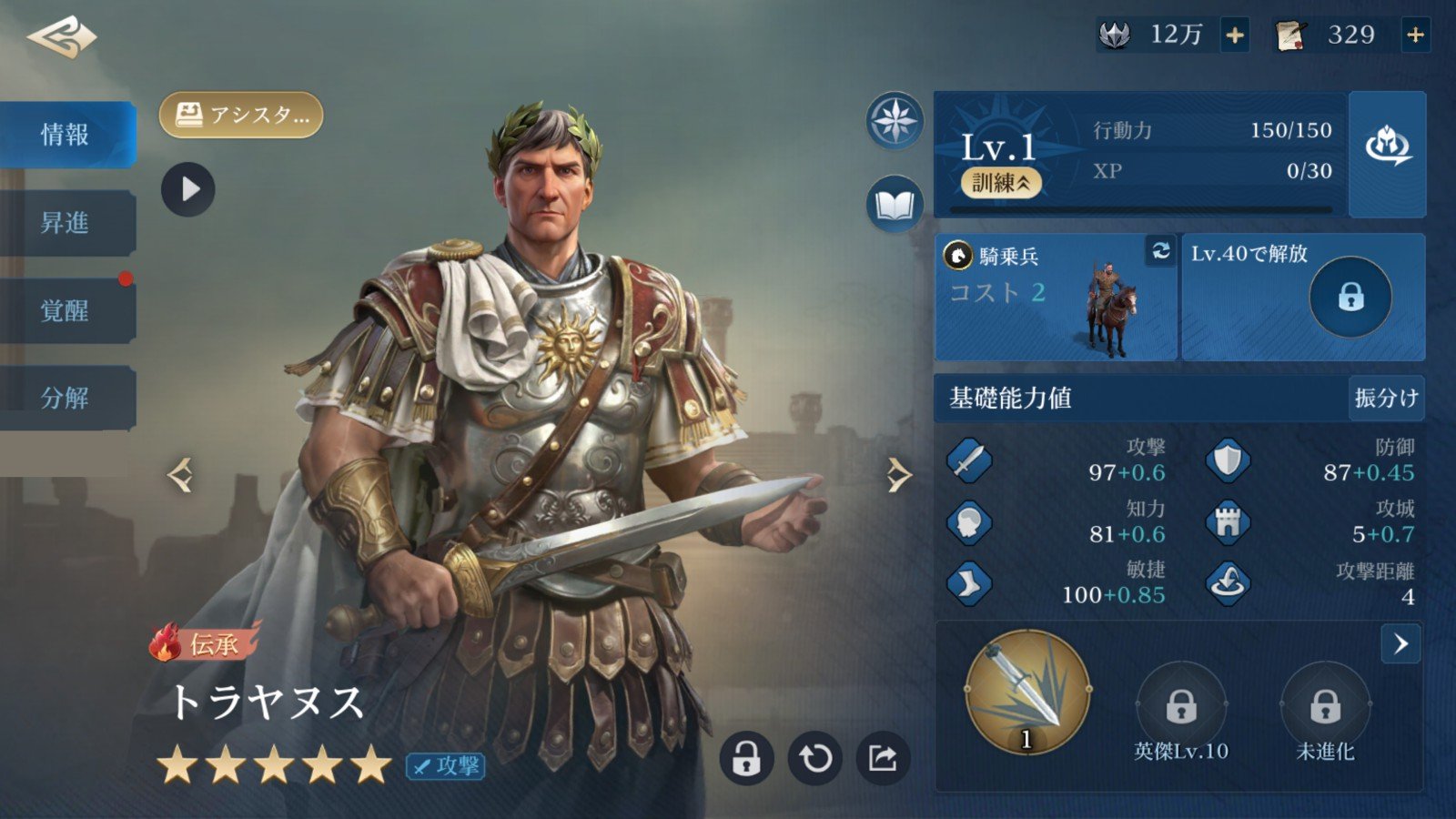Screen dimensions: 1456x819
Task: Click the reset rotate arrow icon
Action: click(815, 757)
